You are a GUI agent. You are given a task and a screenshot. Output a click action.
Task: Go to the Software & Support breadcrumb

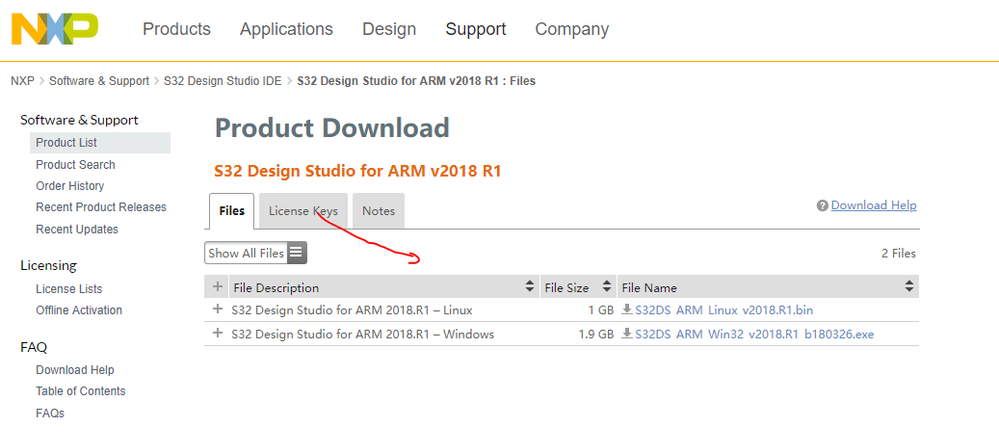(x=99, y=81)
